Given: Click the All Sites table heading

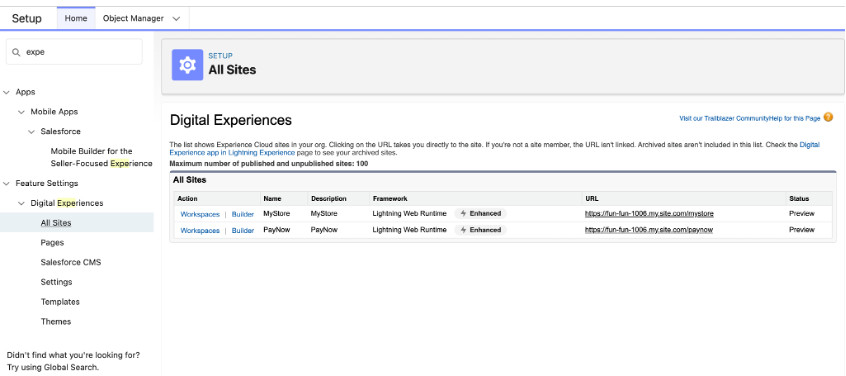Looking at the screenshot, I should (189, 180).
